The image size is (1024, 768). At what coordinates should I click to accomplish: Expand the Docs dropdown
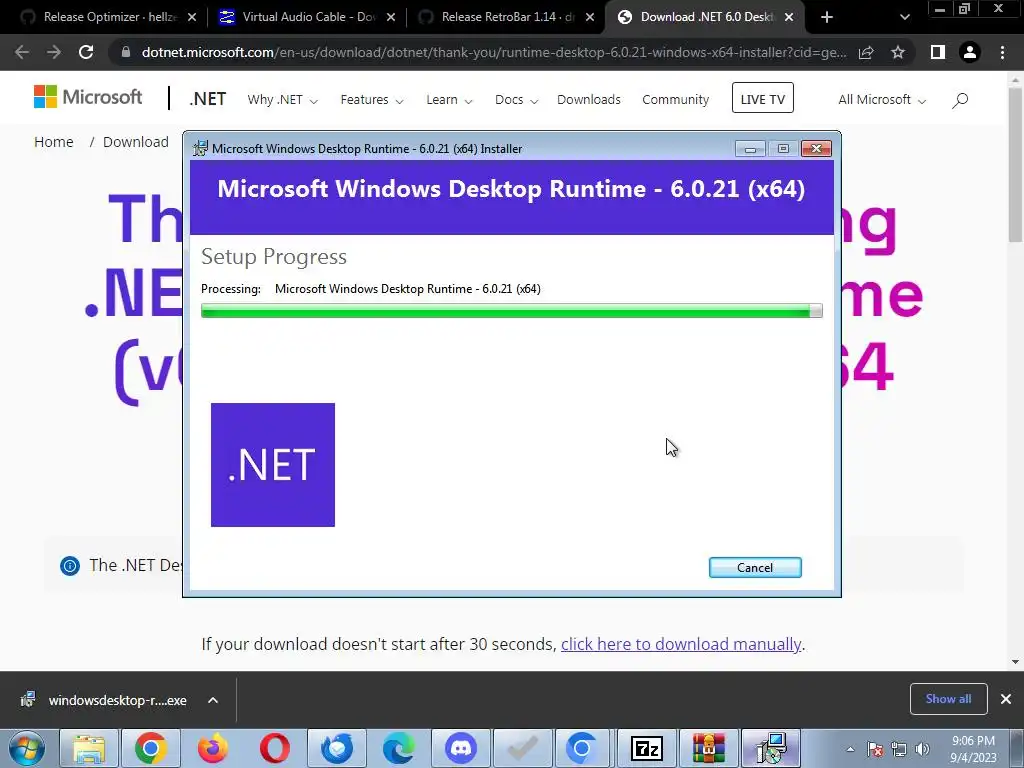pos(516,100)
